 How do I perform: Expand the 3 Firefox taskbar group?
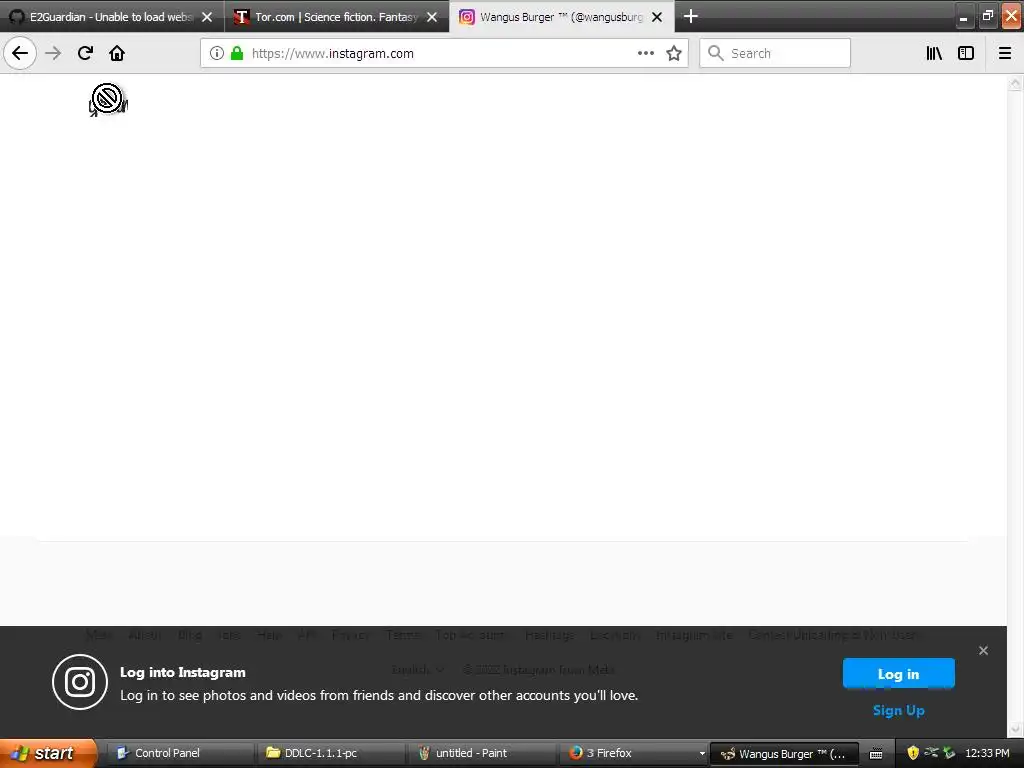(633, 753)
